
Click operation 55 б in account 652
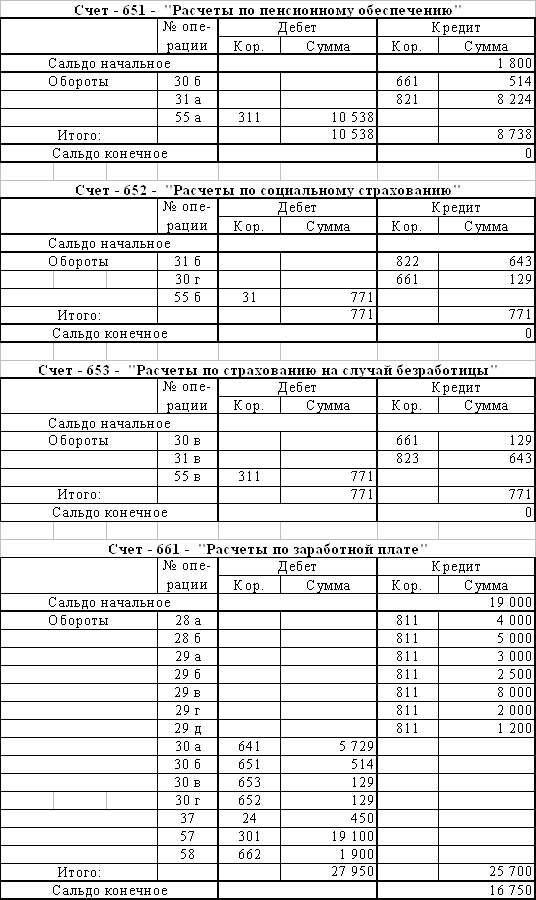click(x=188, y=297)
